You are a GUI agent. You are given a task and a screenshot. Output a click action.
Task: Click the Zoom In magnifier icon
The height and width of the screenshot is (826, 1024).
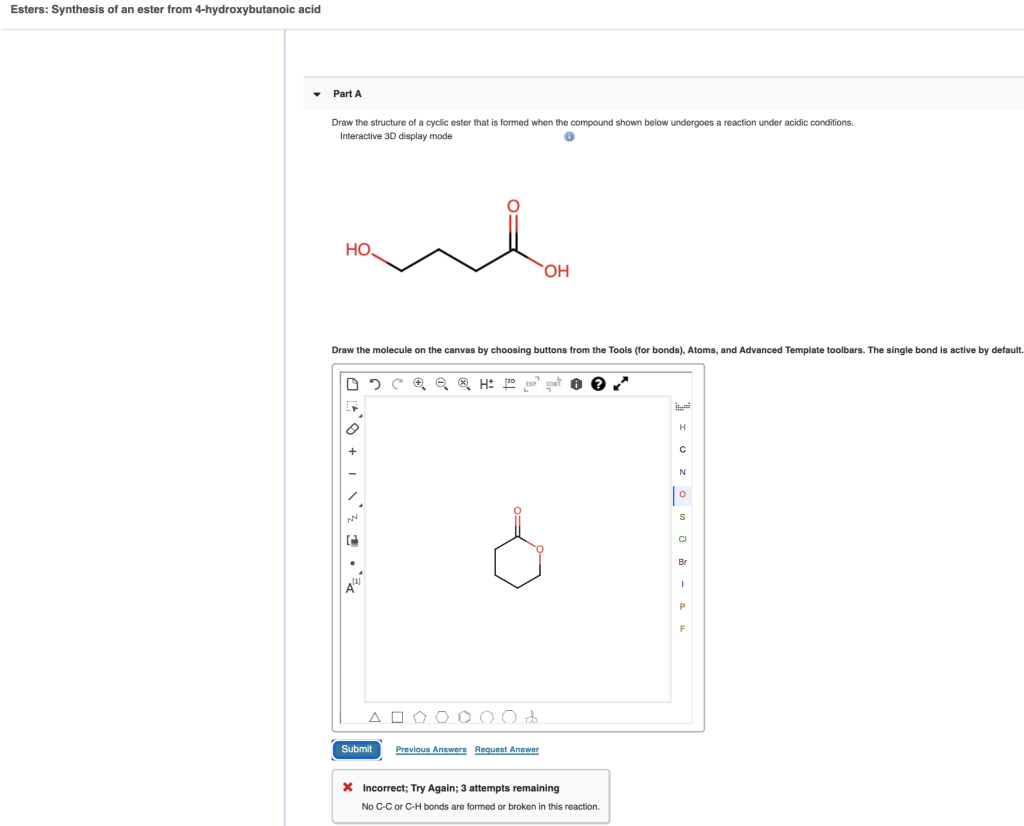pos(420,384)
